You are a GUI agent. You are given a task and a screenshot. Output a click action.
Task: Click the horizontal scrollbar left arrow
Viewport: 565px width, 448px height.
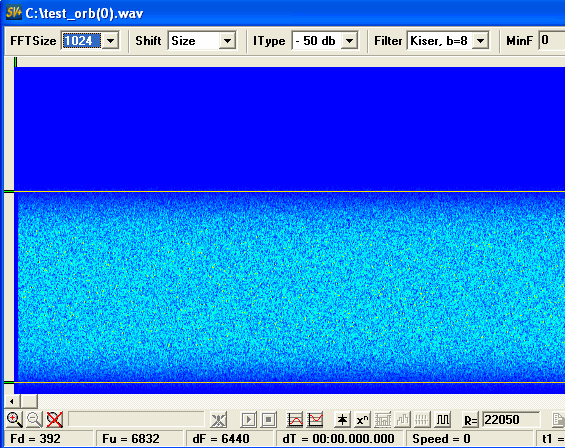coord(12,401)
